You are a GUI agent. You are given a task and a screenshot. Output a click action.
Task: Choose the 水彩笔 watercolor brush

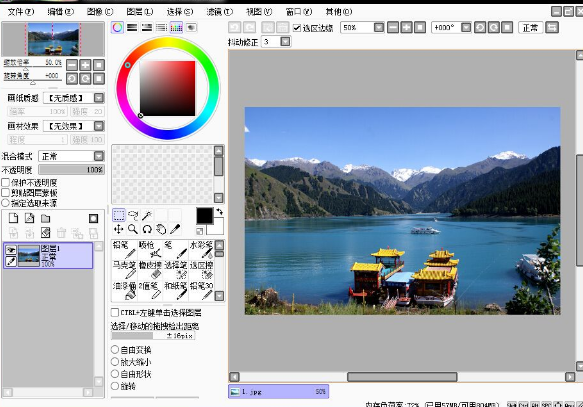pos(201,250)
